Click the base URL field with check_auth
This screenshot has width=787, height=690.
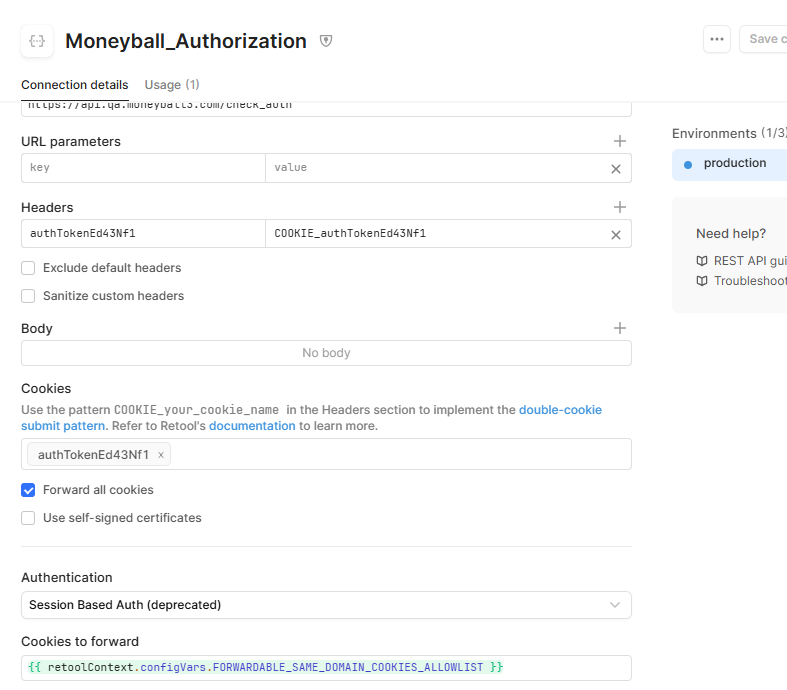pyautogui.click(x=326, y=108)
